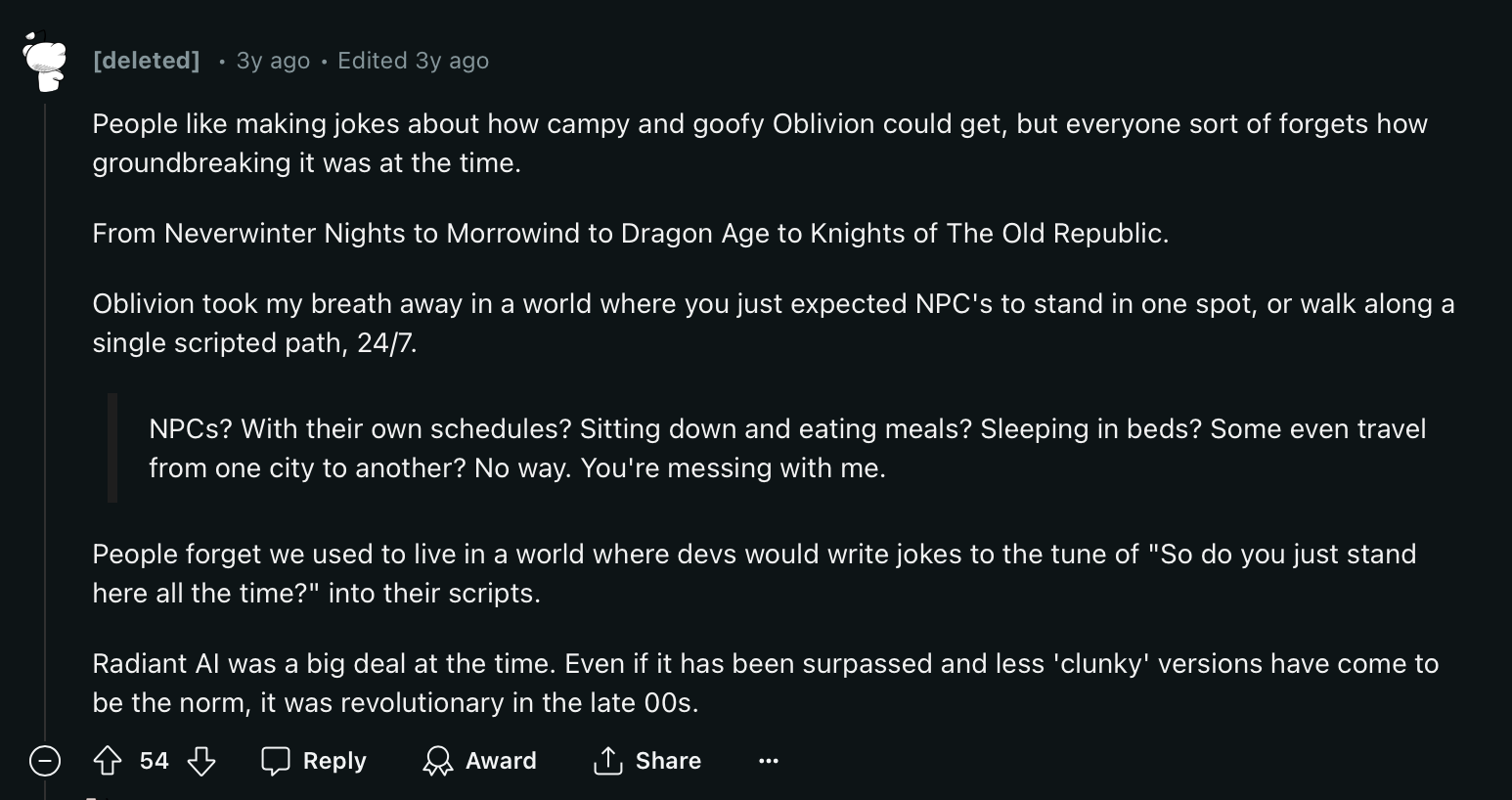Click the reply speech-bubble icon
The width and height of the screenshot is (1512, 800).
tap(277, 760)
